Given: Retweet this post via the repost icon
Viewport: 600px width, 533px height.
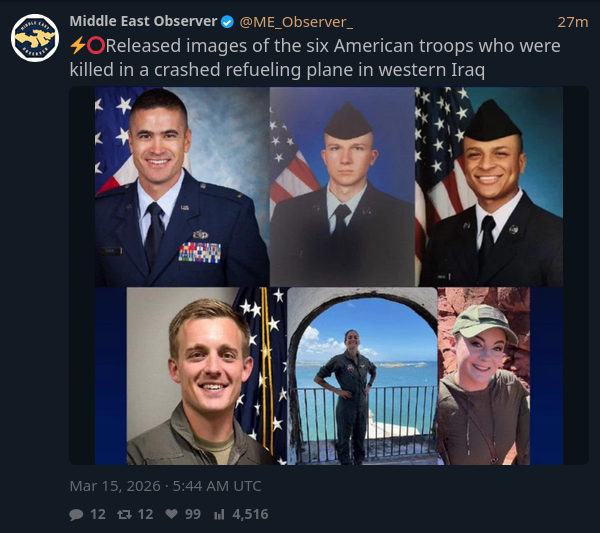Looking at the screenshot, I should [126, 514].
